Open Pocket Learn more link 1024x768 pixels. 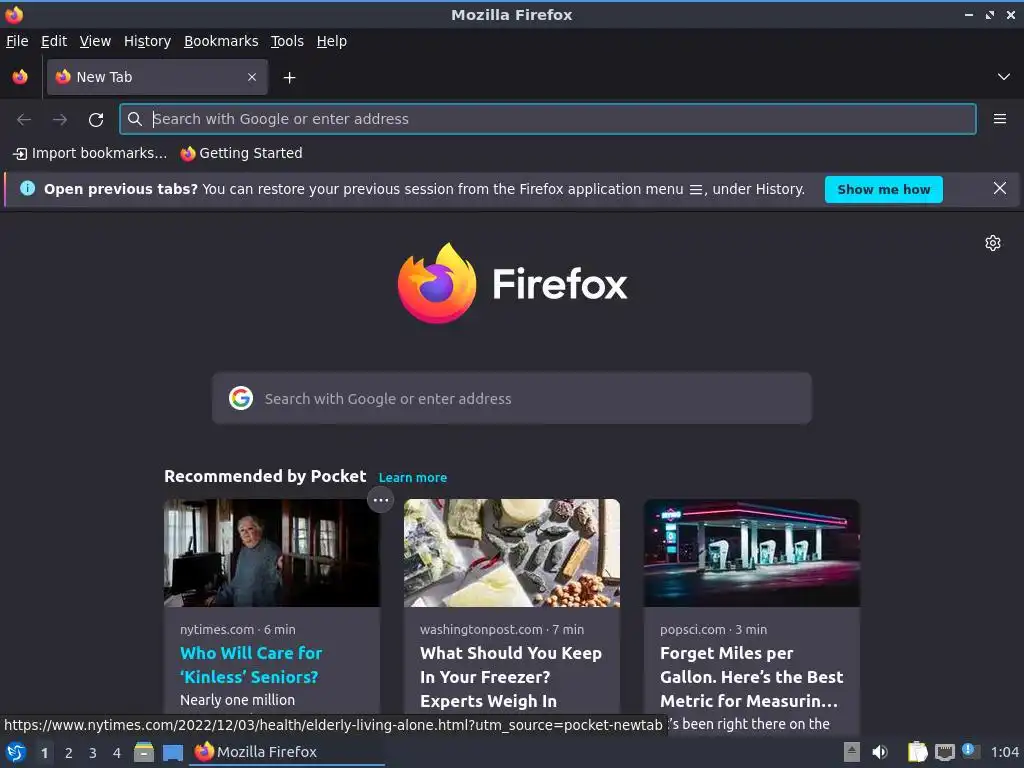(413, 477)
